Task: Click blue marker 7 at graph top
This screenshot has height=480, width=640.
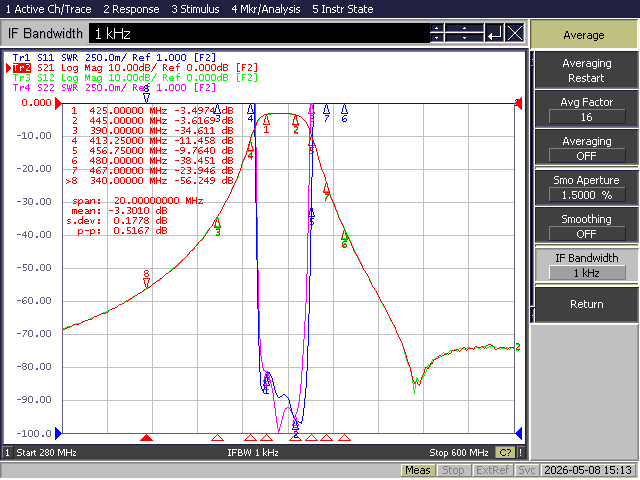Action: [327, 113]
